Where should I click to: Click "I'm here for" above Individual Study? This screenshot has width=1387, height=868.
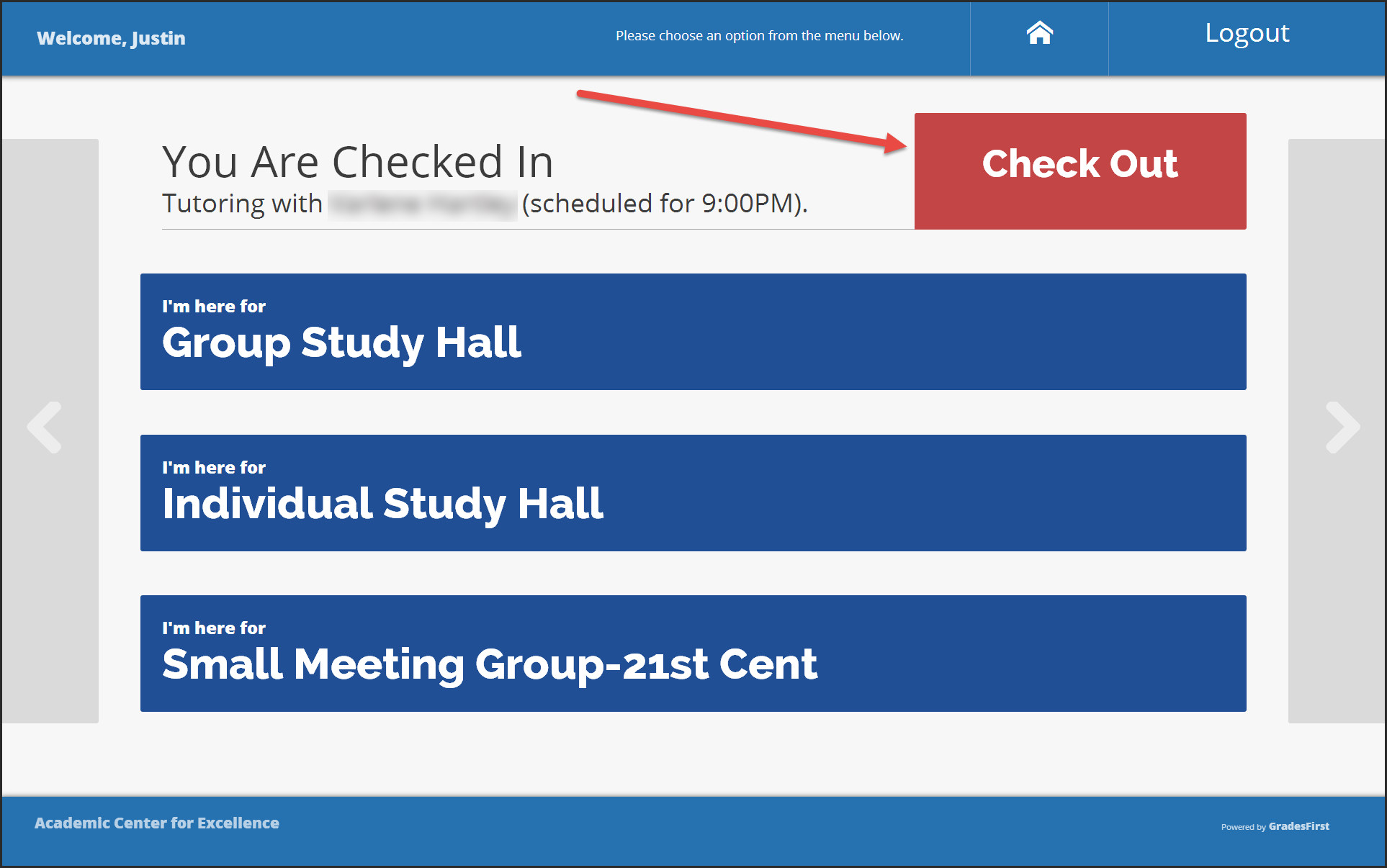[214, 468]
